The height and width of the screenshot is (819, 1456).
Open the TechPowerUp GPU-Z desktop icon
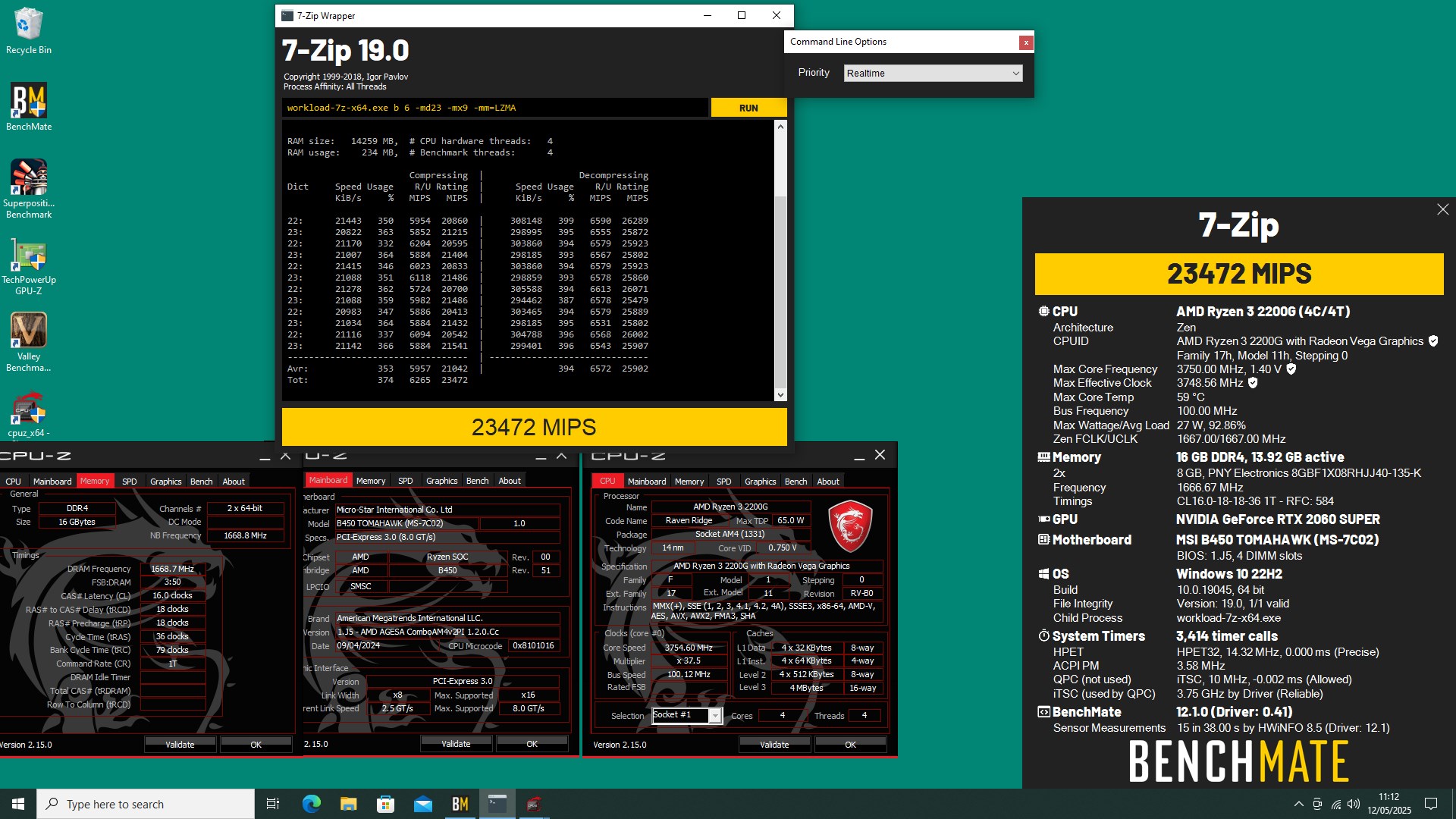pos(29,265)
